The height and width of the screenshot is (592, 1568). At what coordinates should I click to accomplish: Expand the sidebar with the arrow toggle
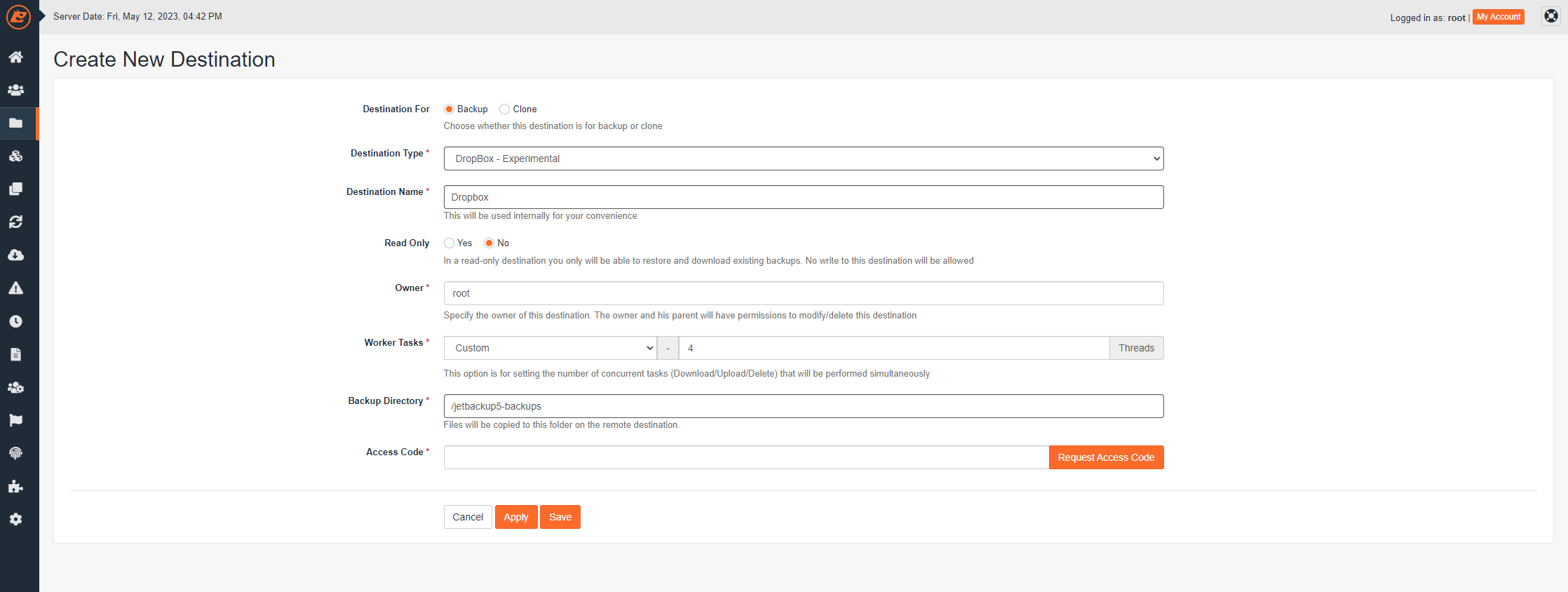[x=42, y=15]
